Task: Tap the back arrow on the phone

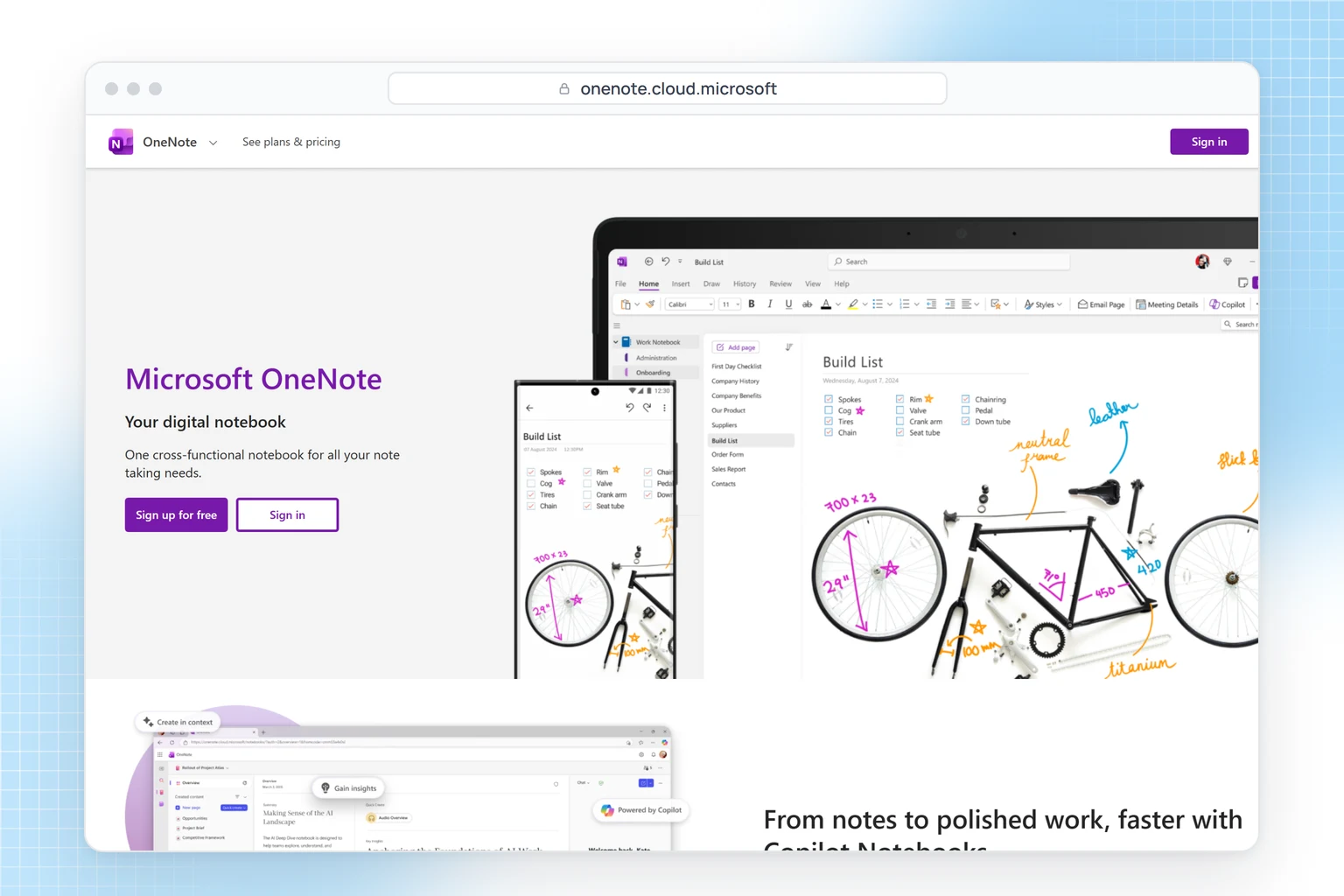Action: [x=529, y=408]
